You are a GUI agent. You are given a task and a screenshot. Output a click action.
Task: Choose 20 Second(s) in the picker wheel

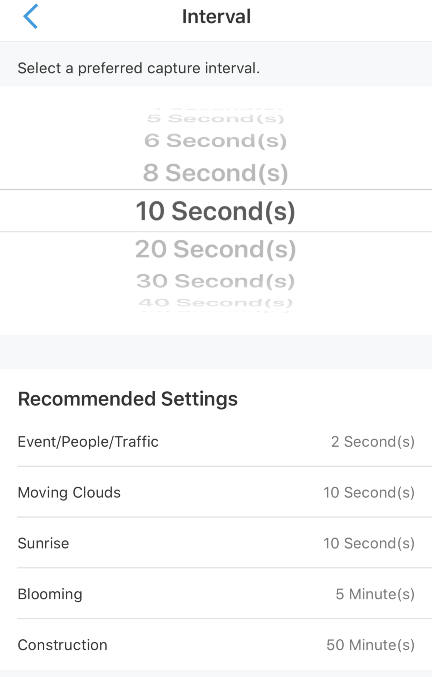216,249
